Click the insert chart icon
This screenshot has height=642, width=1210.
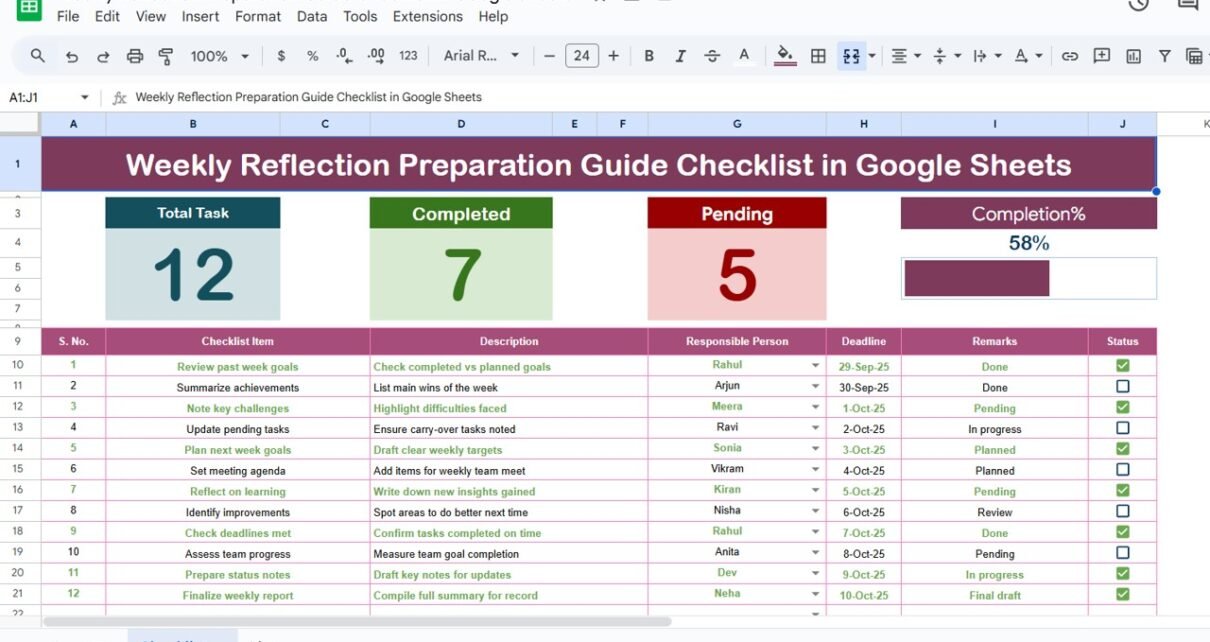click(1133, 56)
